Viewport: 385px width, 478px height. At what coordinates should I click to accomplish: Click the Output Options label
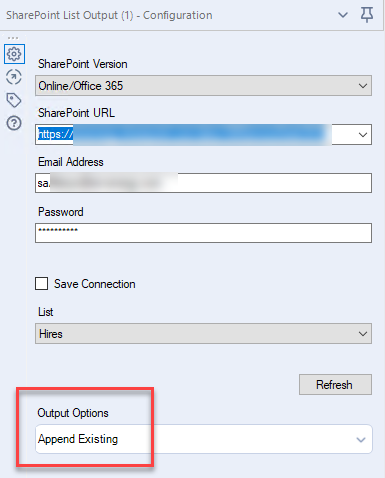73,413
